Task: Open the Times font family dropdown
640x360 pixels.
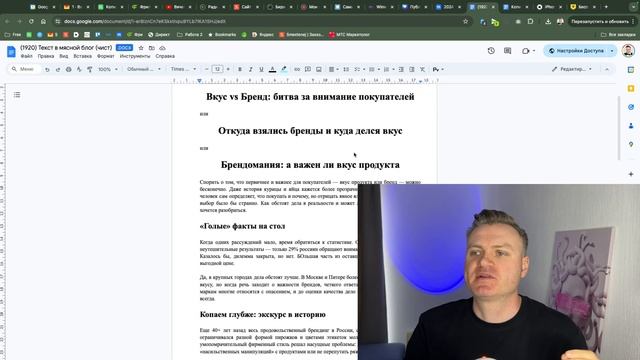Action: point(183,69)
